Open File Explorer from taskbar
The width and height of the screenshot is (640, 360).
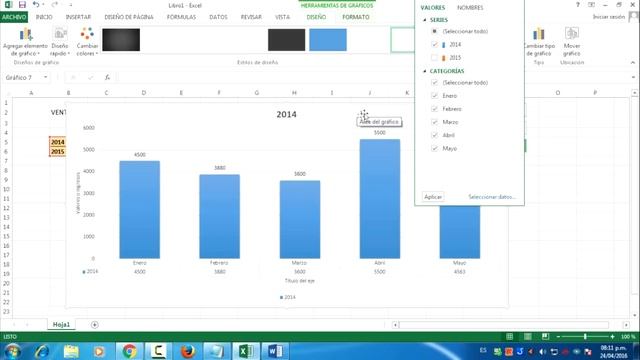click(x=71, y=351)
